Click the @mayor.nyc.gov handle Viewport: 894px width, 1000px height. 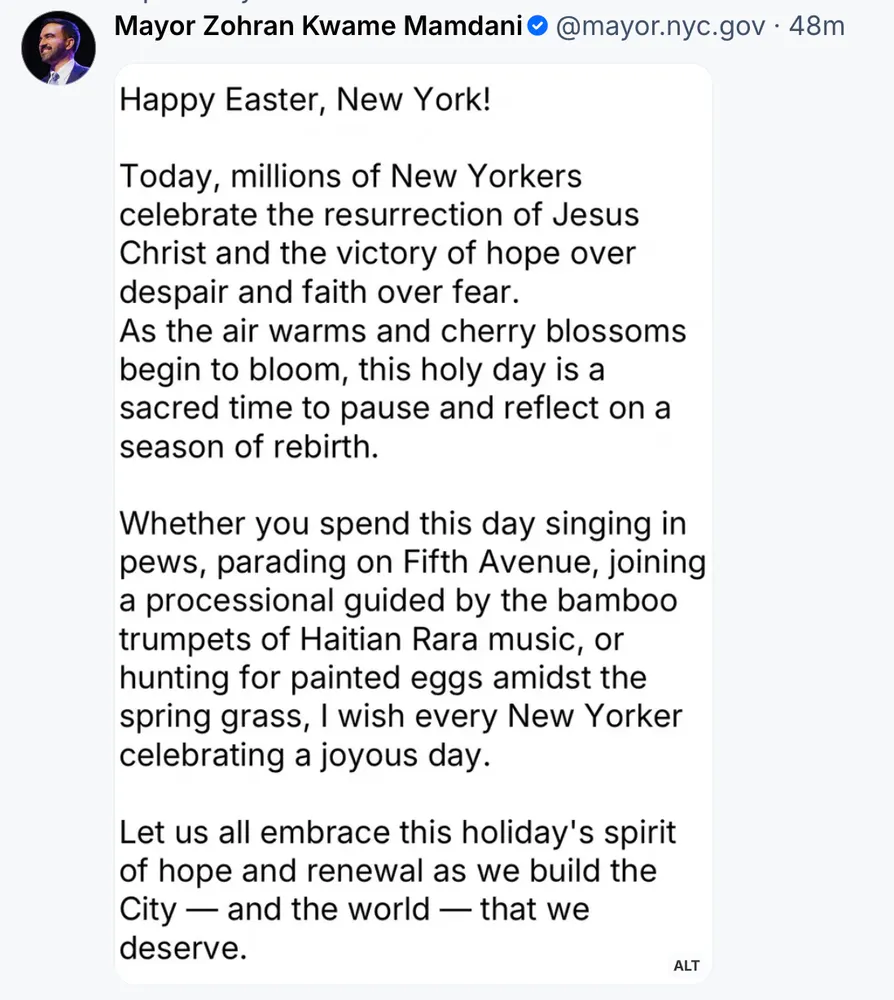[660, 26]
